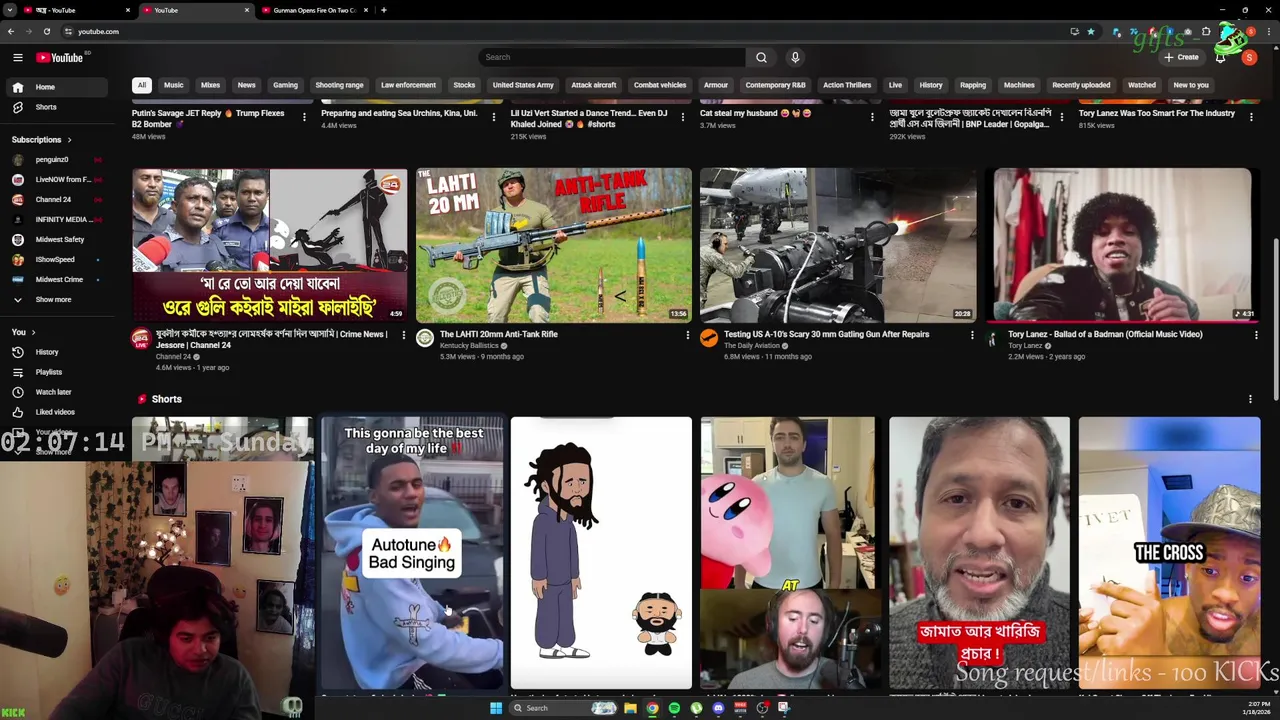Expand Show more under Subscriptions
This screenshot has height=720, width=1280.
pos(57,299)
